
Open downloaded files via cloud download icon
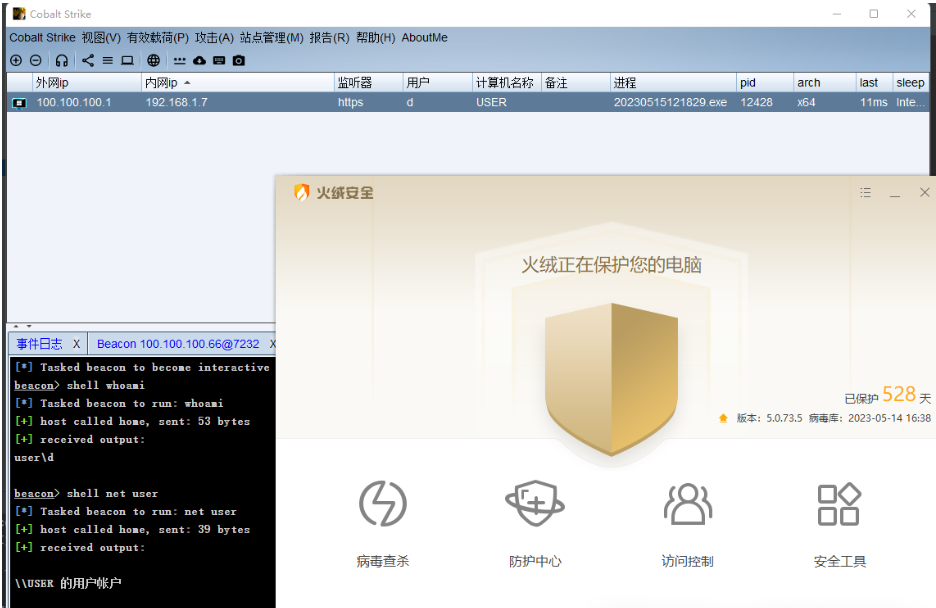199,60
